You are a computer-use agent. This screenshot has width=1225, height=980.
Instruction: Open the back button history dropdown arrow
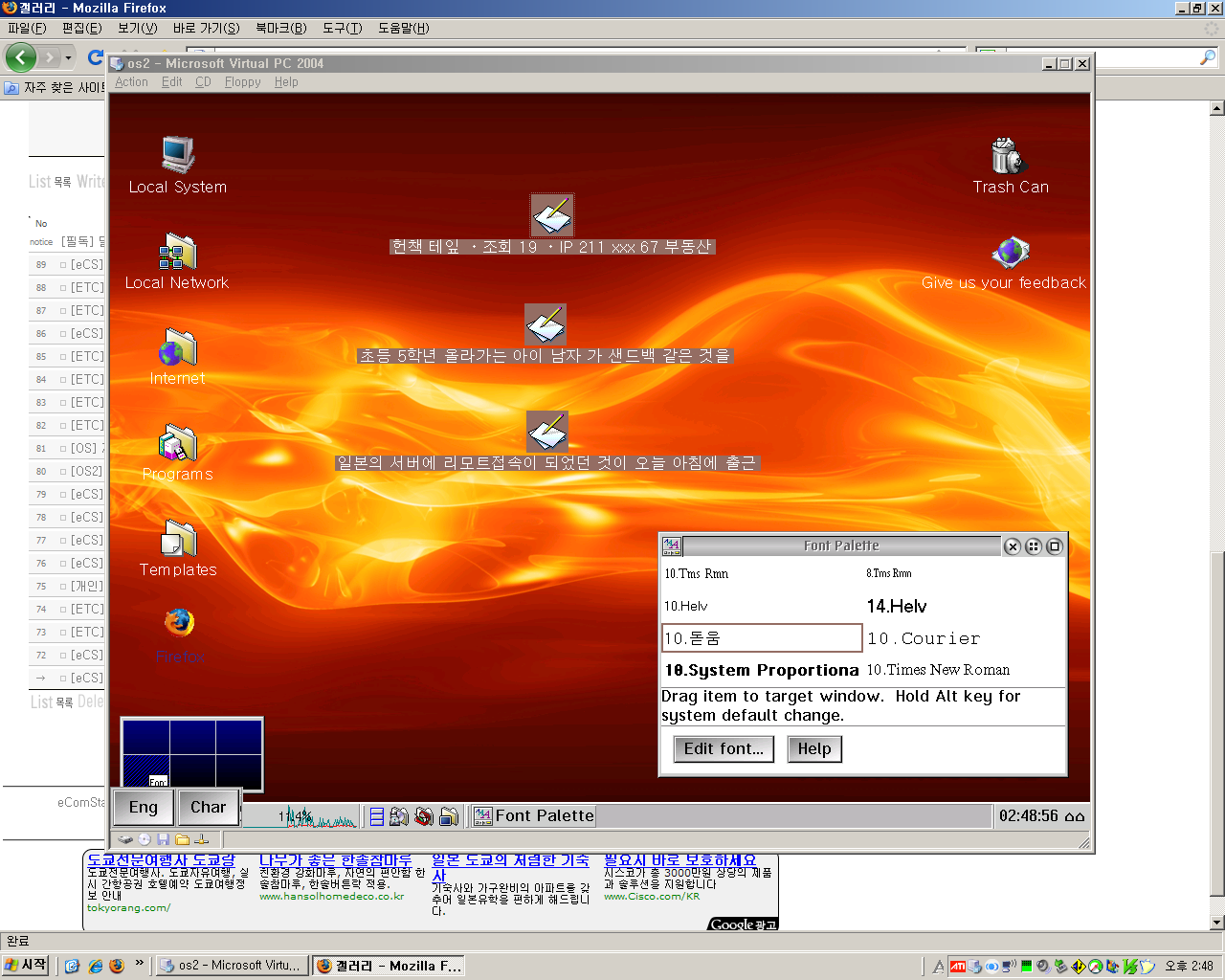click(x=69, y=58)
